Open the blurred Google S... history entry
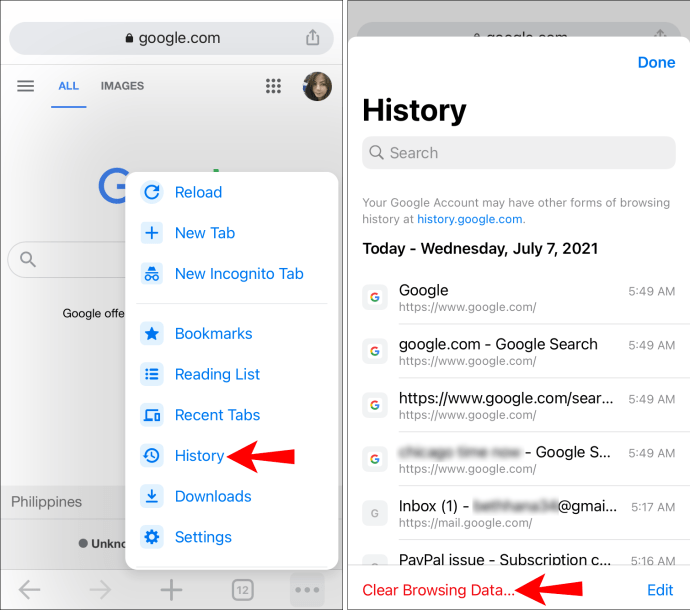690x610 pixels. (518, 459)
